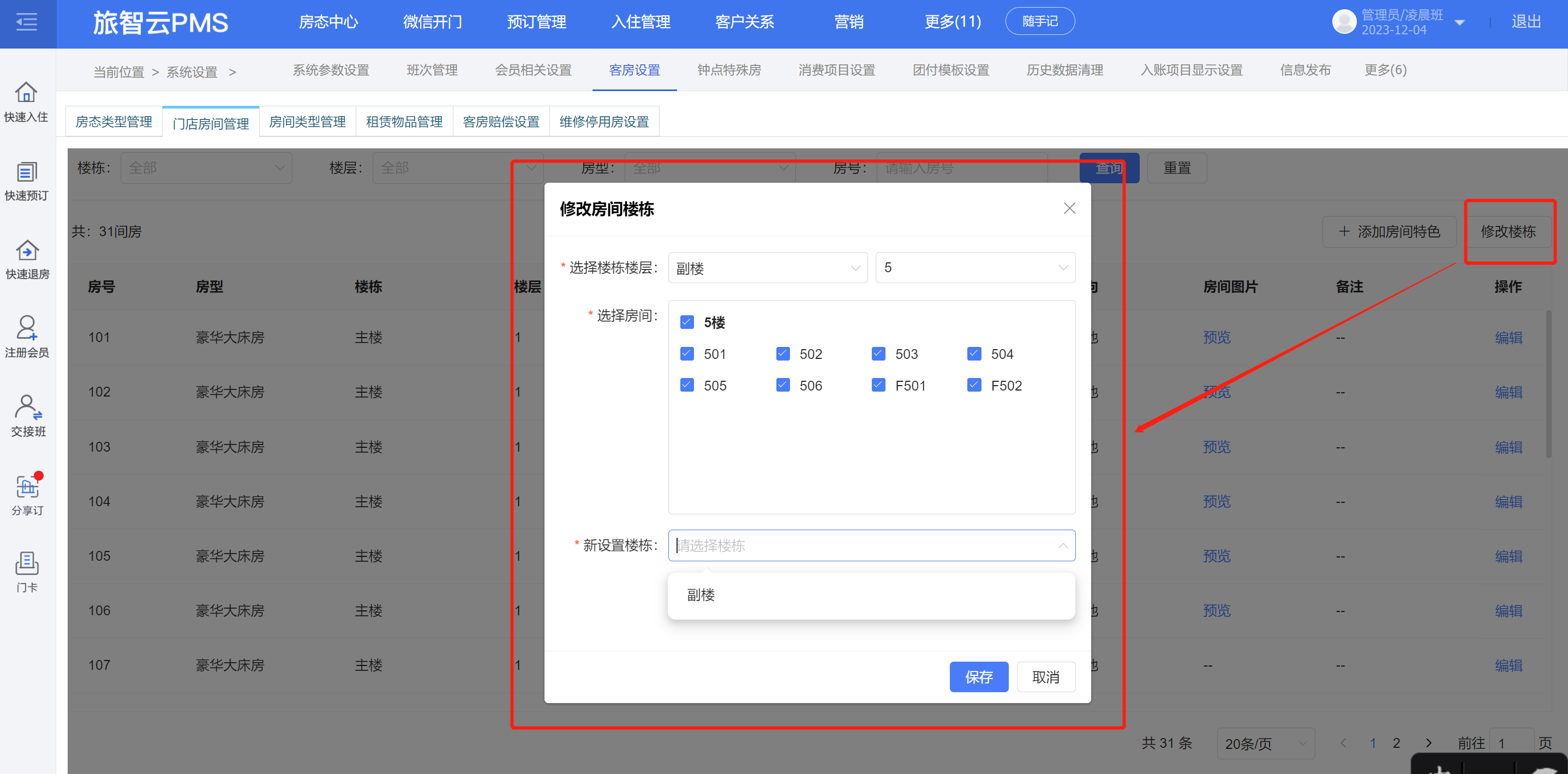Open 客户关系 in top navigation
This screenshot has height=774, width=1568.
pyautogui.click(x=745, y=22)
